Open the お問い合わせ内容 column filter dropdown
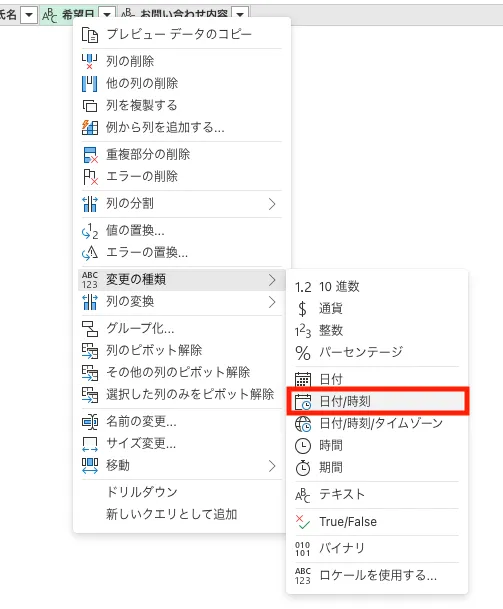Image resolution: width=503 pixels, height=609 pixels. click(240, 15)
